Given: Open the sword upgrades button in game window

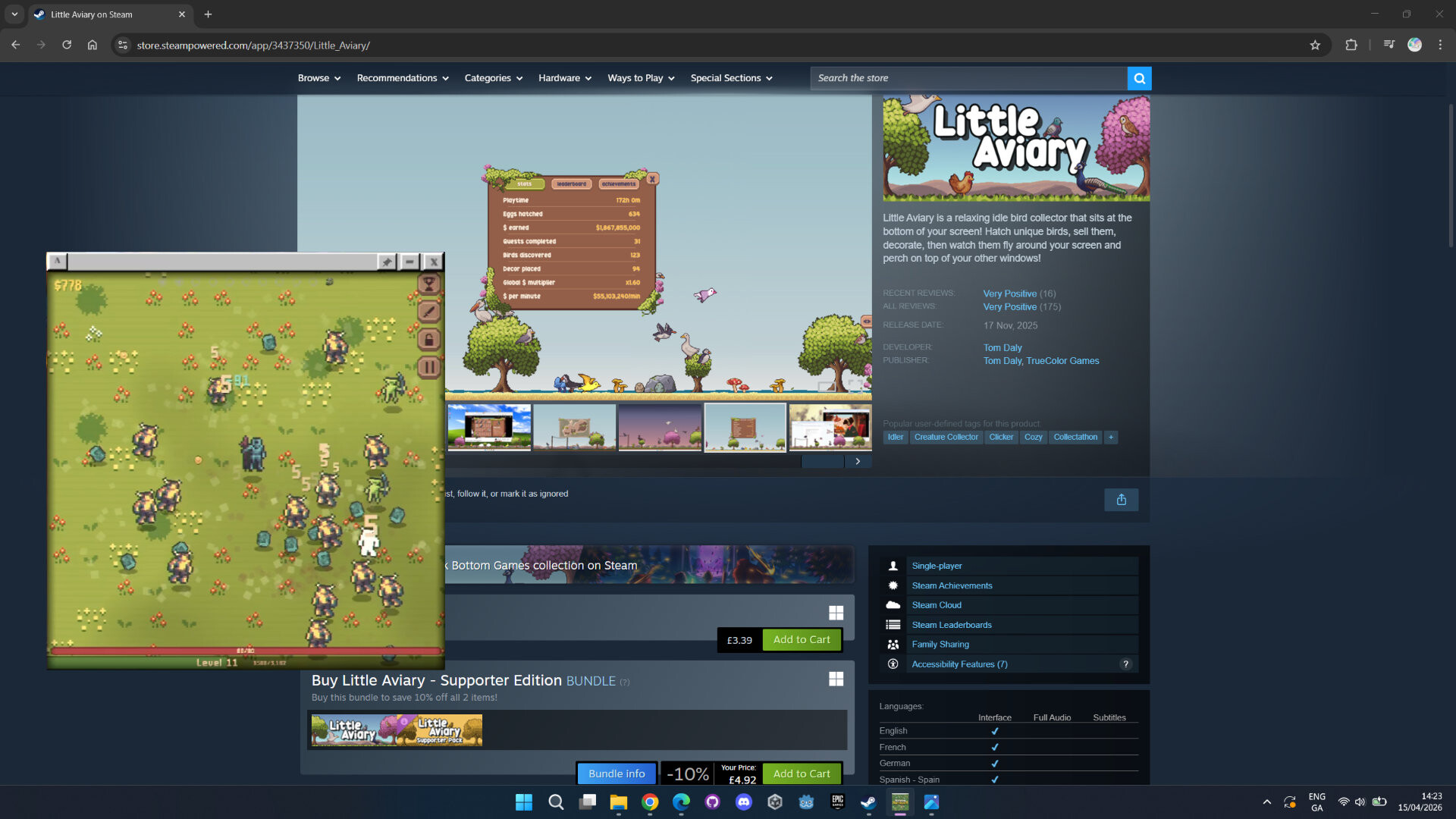Looking at the screenshot, I should tap(428, 312).
